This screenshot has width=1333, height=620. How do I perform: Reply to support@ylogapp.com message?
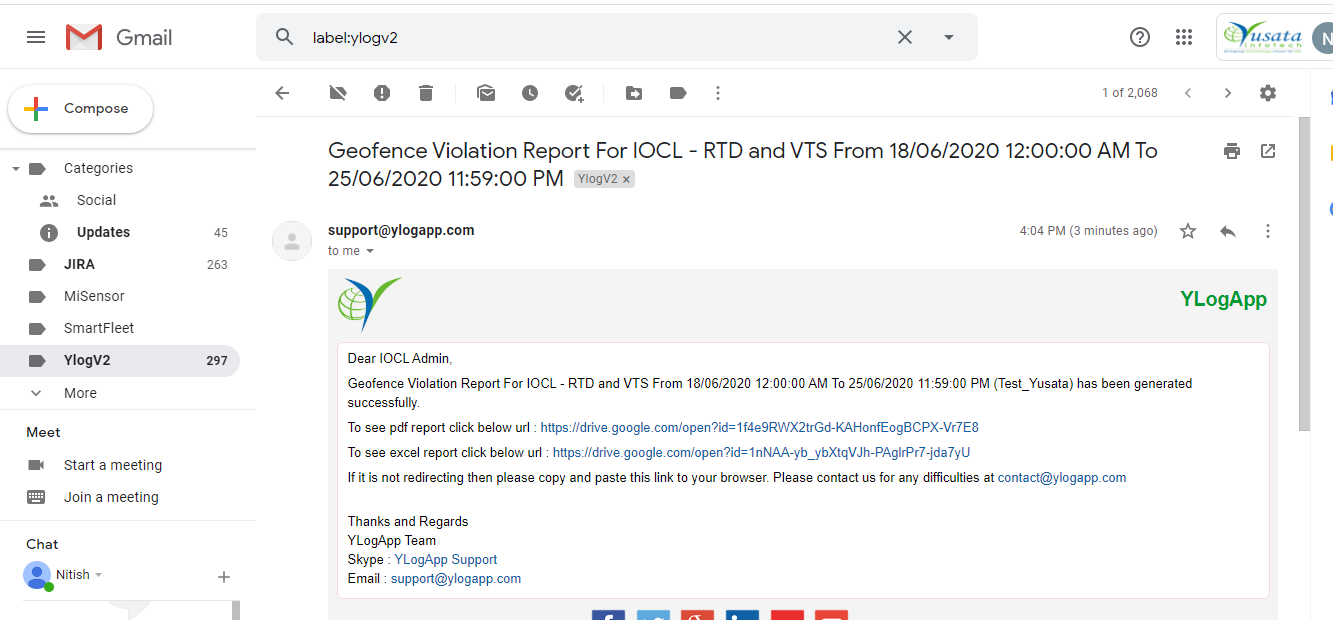click(x=1228, y=231)
